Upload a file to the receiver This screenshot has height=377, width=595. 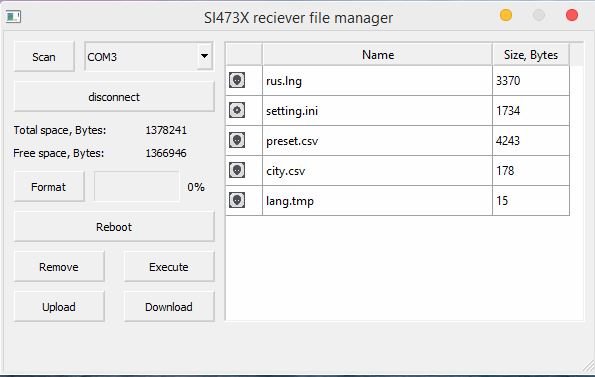point(59,306)
